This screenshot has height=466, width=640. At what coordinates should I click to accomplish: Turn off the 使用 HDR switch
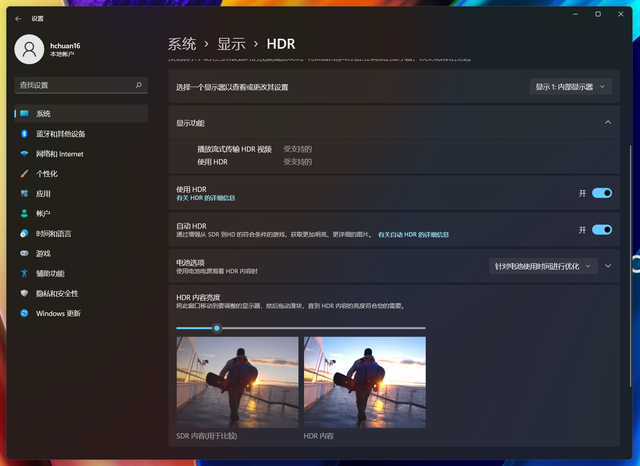(x=601, y=193)
